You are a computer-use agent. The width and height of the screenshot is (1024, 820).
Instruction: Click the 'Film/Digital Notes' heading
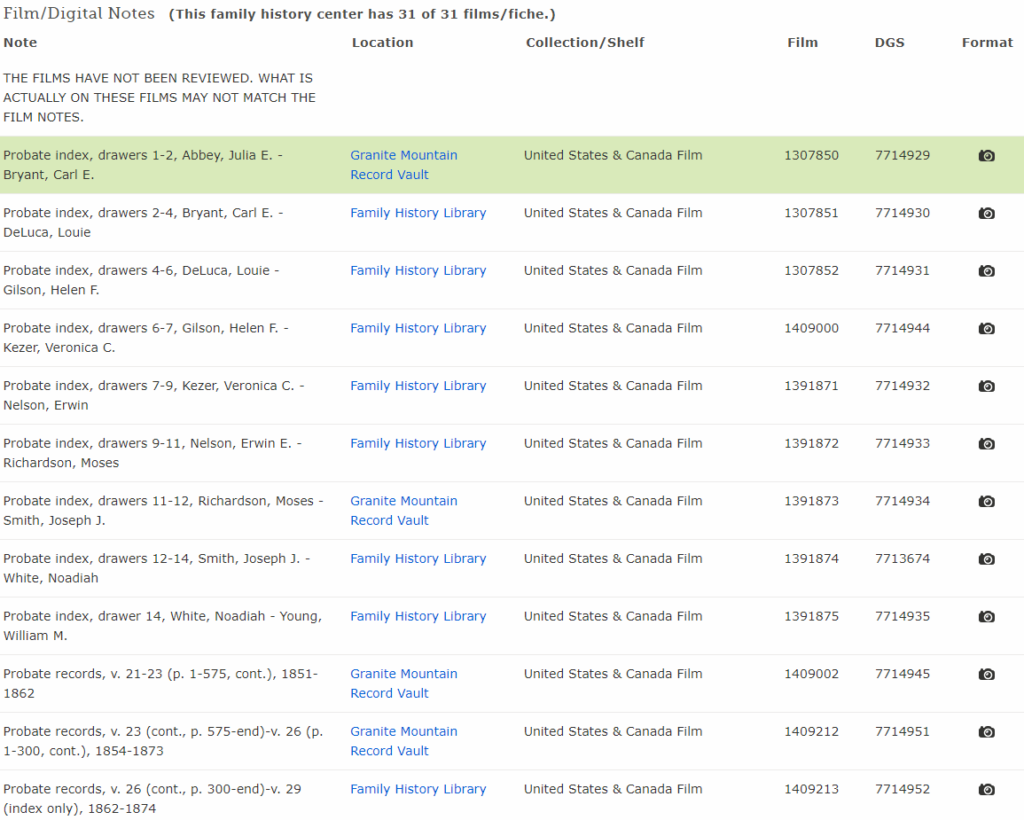tap(79, 13)
